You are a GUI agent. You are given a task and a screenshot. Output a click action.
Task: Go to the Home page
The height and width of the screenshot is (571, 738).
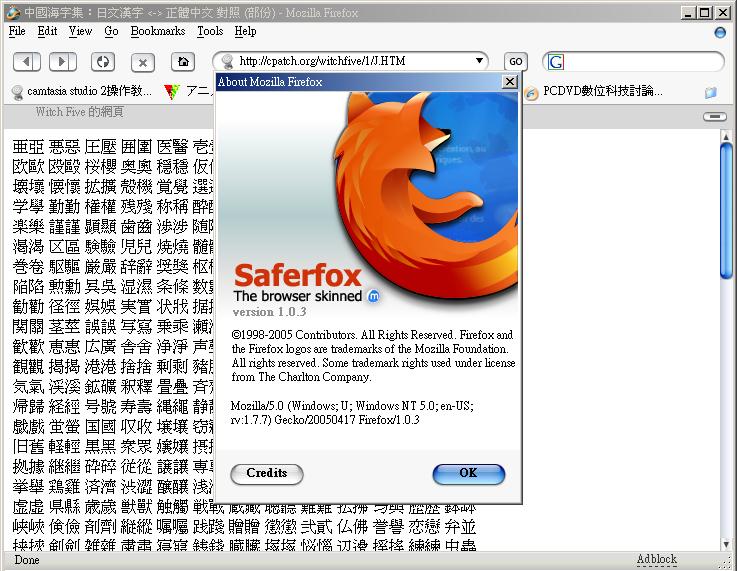(x=182, y=62)
